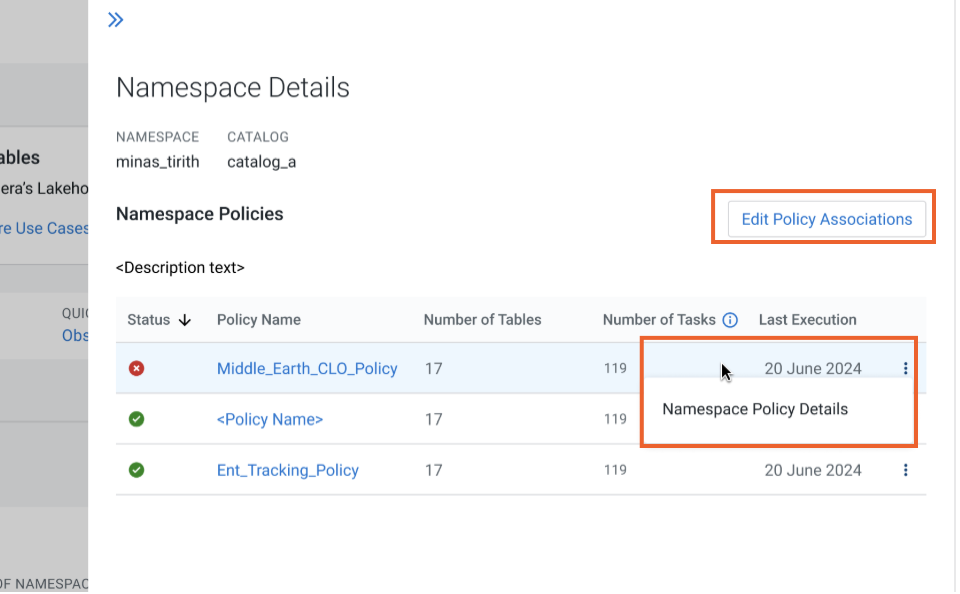Click the <Description text> placeholder

coord(180,267)
